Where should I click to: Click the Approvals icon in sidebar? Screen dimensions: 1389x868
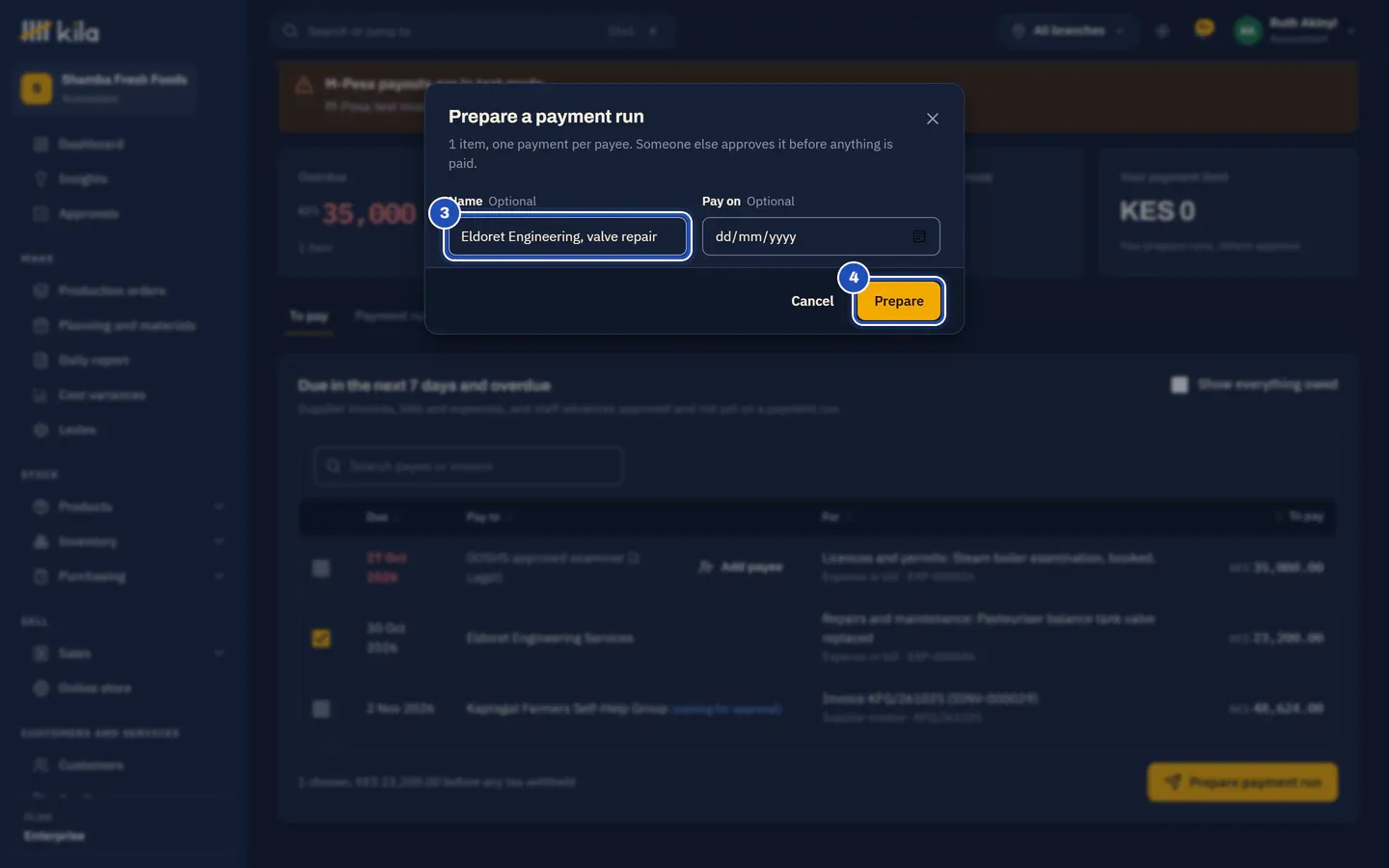pyautogui.click(x=41, y=214)
